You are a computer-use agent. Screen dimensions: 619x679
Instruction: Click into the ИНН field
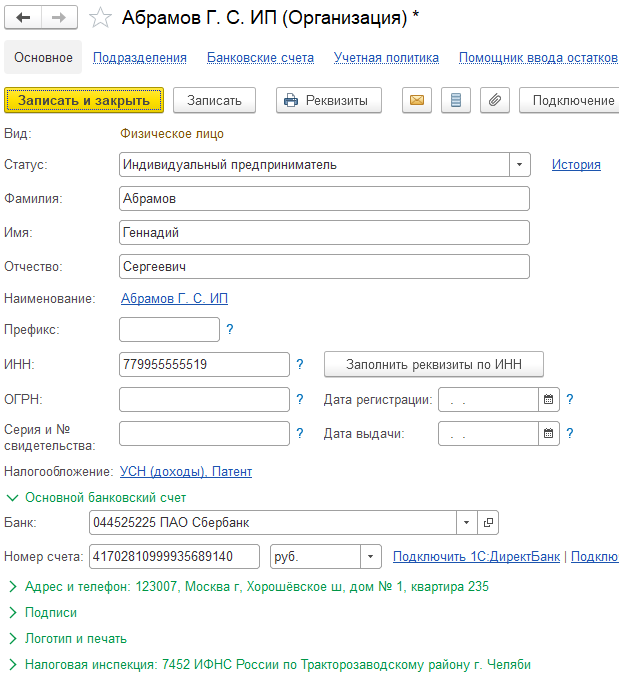coord(204,364)
